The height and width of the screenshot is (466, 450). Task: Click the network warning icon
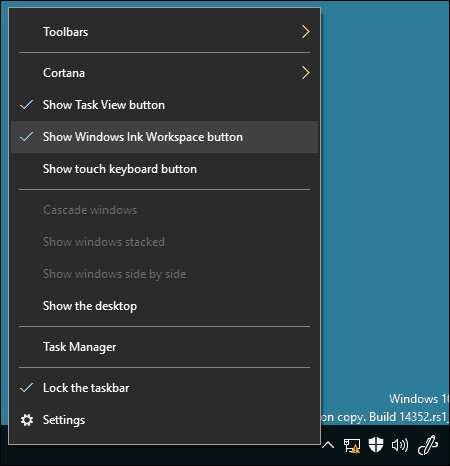point(352,446)
